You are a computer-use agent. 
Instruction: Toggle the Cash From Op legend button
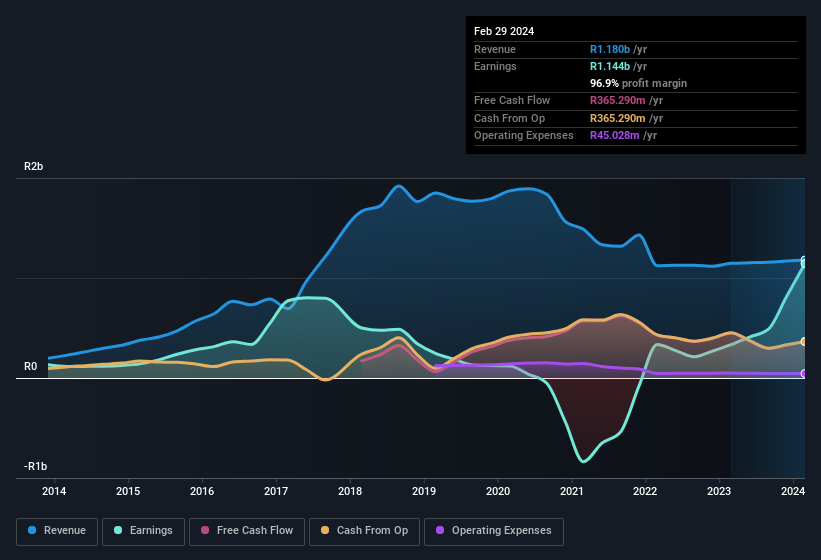tap(364, 531)
